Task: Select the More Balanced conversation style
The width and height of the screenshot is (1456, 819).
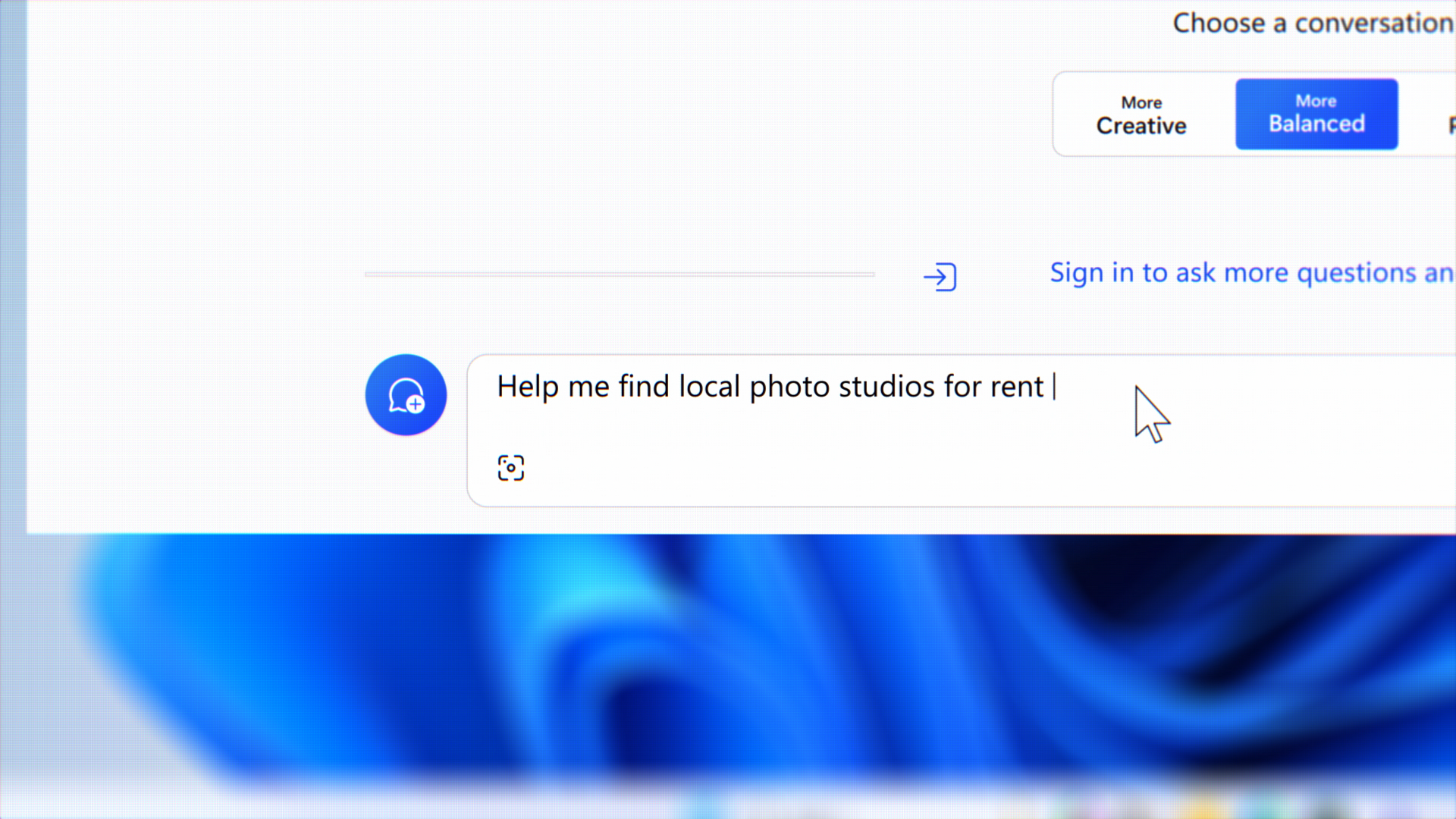Action: [x=1316, y=115]
